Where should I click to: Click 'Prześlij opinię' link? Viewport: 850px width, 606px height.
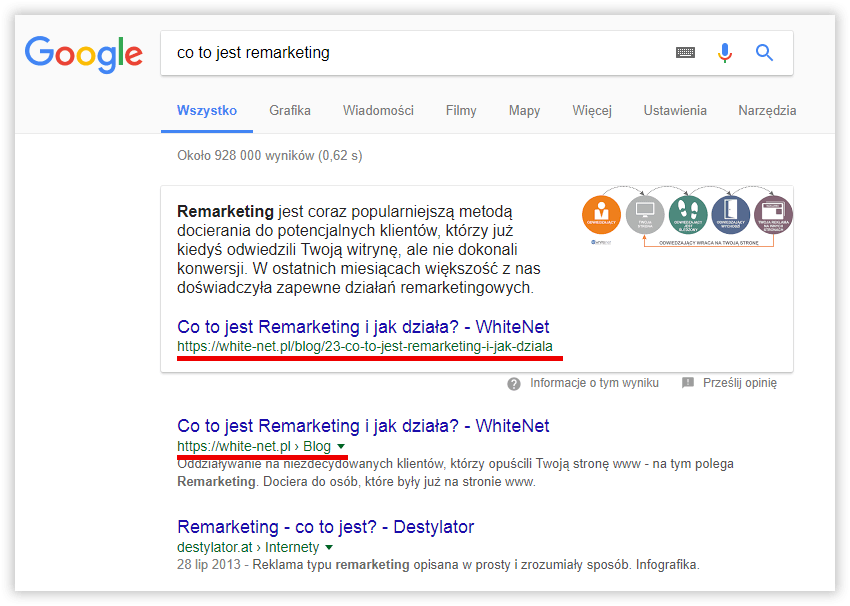(x=740, y=383)
